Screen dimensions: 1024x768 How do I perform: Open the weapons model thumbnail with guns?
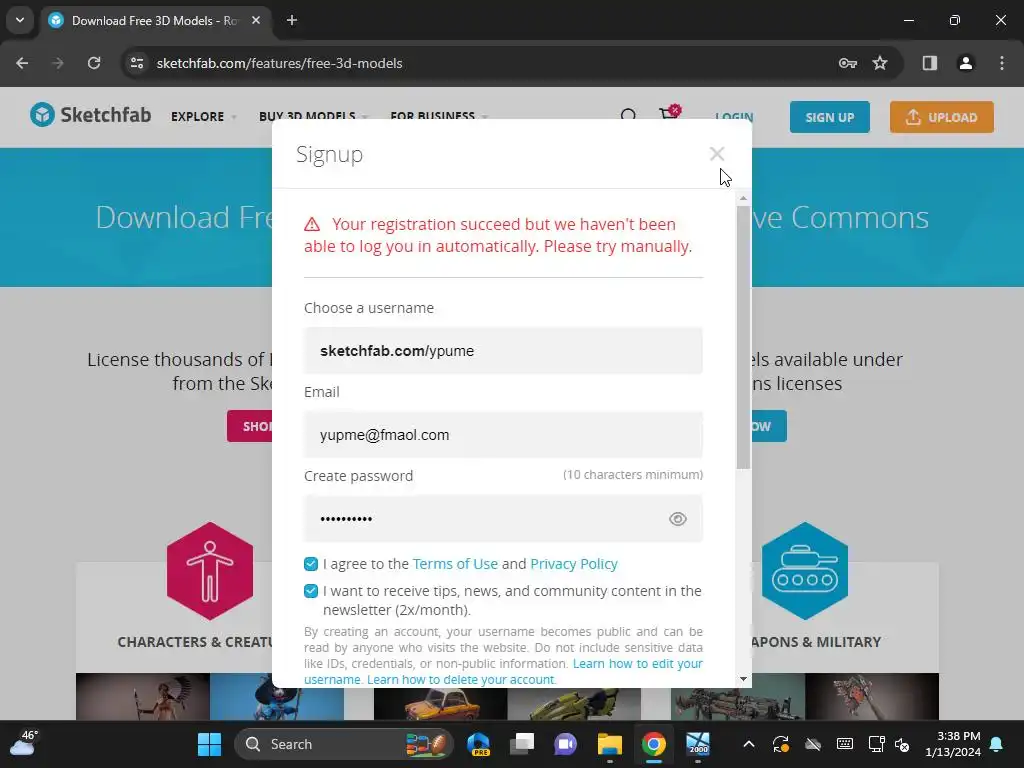737,697
